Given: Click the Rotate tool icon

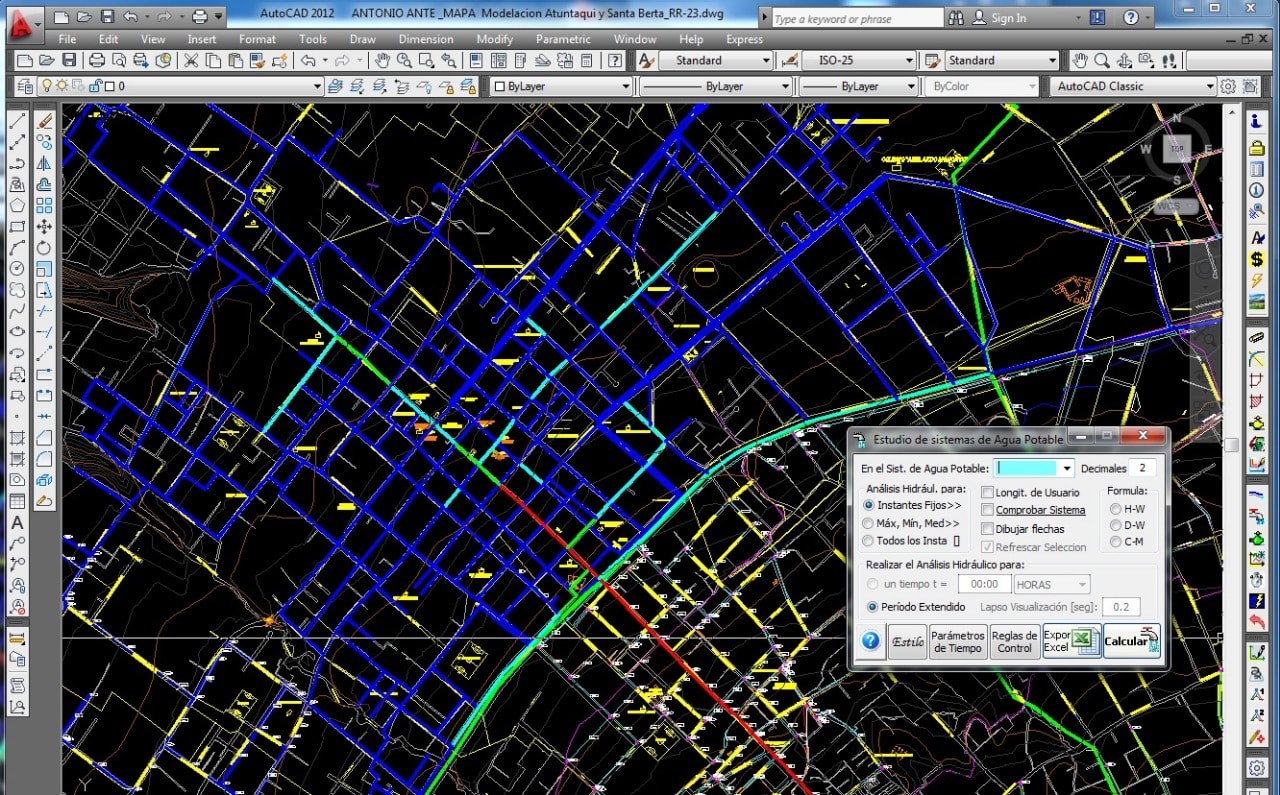Looking at the screenshot, I should click(44, 248).
